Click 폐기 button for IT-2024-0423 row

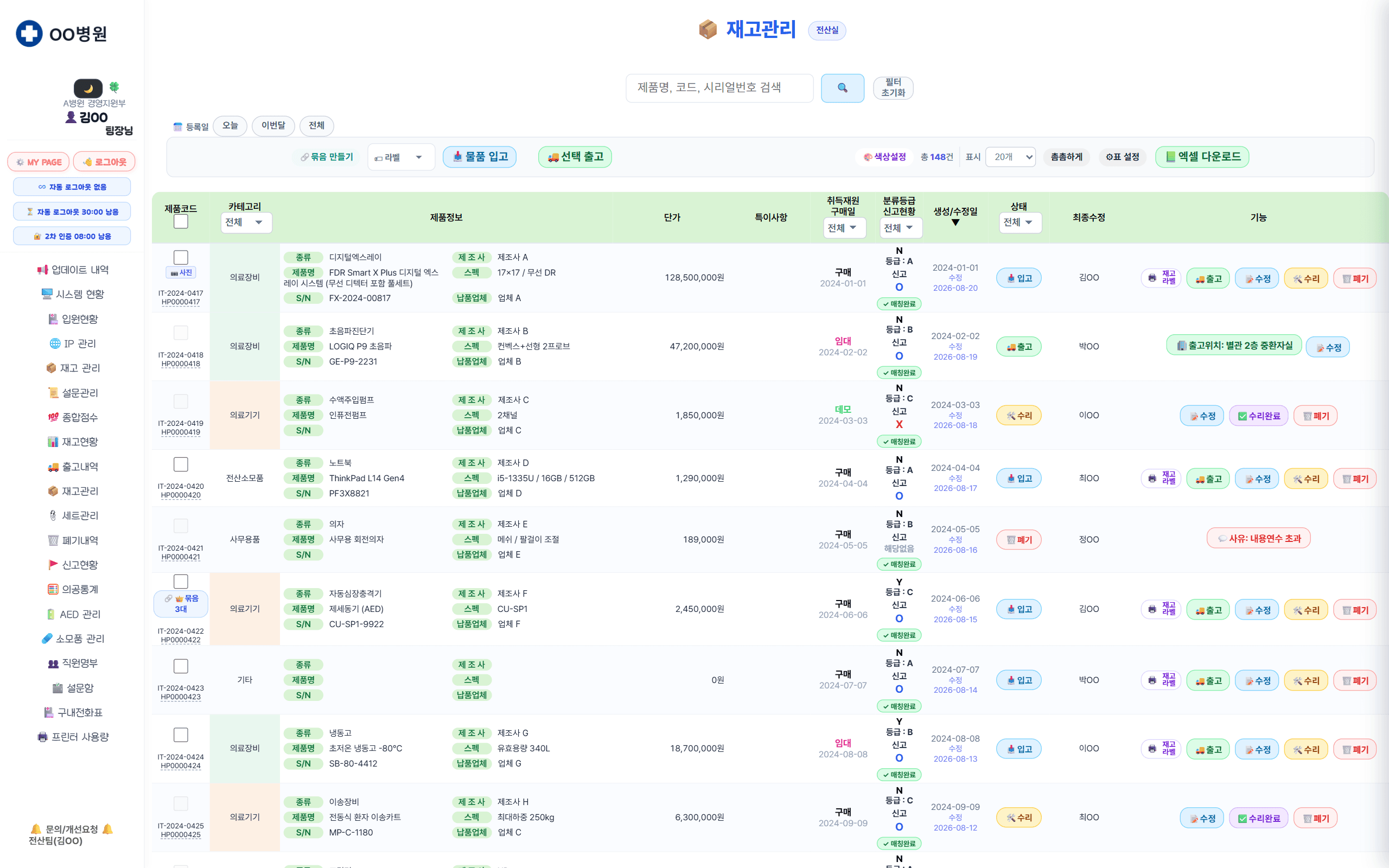click(1354, 680)
